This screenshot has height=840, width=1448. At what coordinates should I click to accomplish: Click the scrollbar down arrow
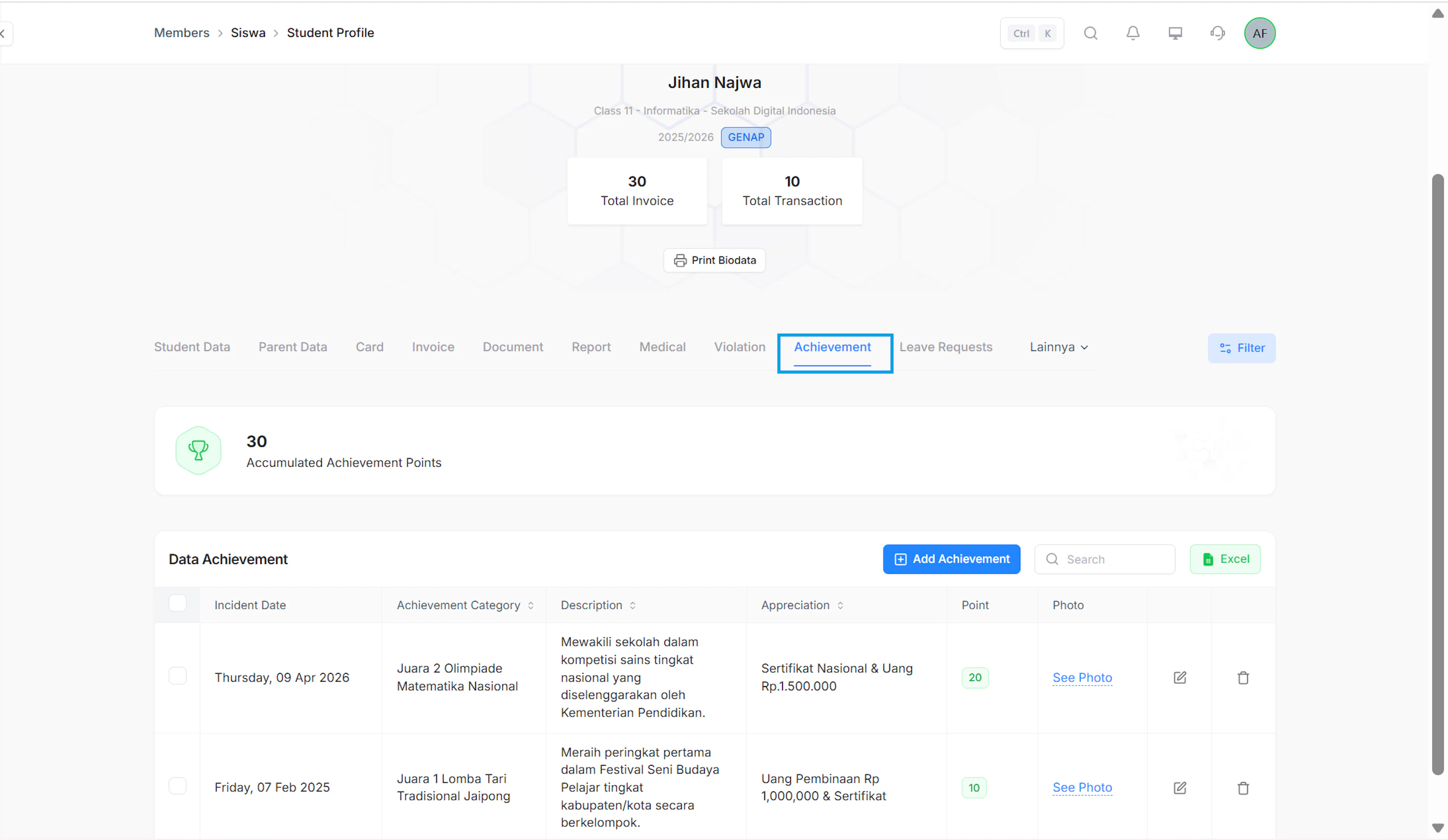[1438, 828]
